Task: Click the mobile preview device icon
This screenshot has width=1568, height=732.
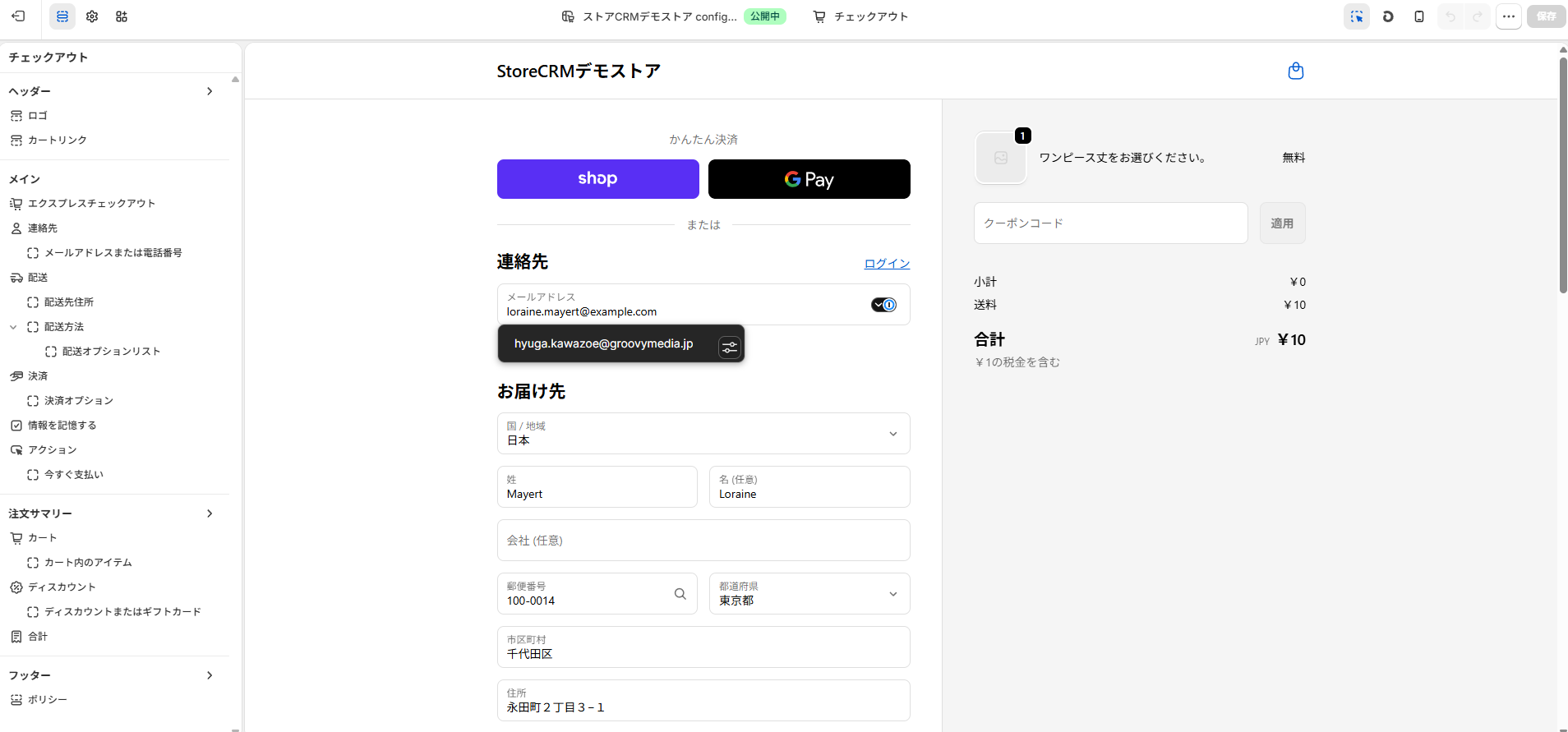Action: (x=1419, y=16)
